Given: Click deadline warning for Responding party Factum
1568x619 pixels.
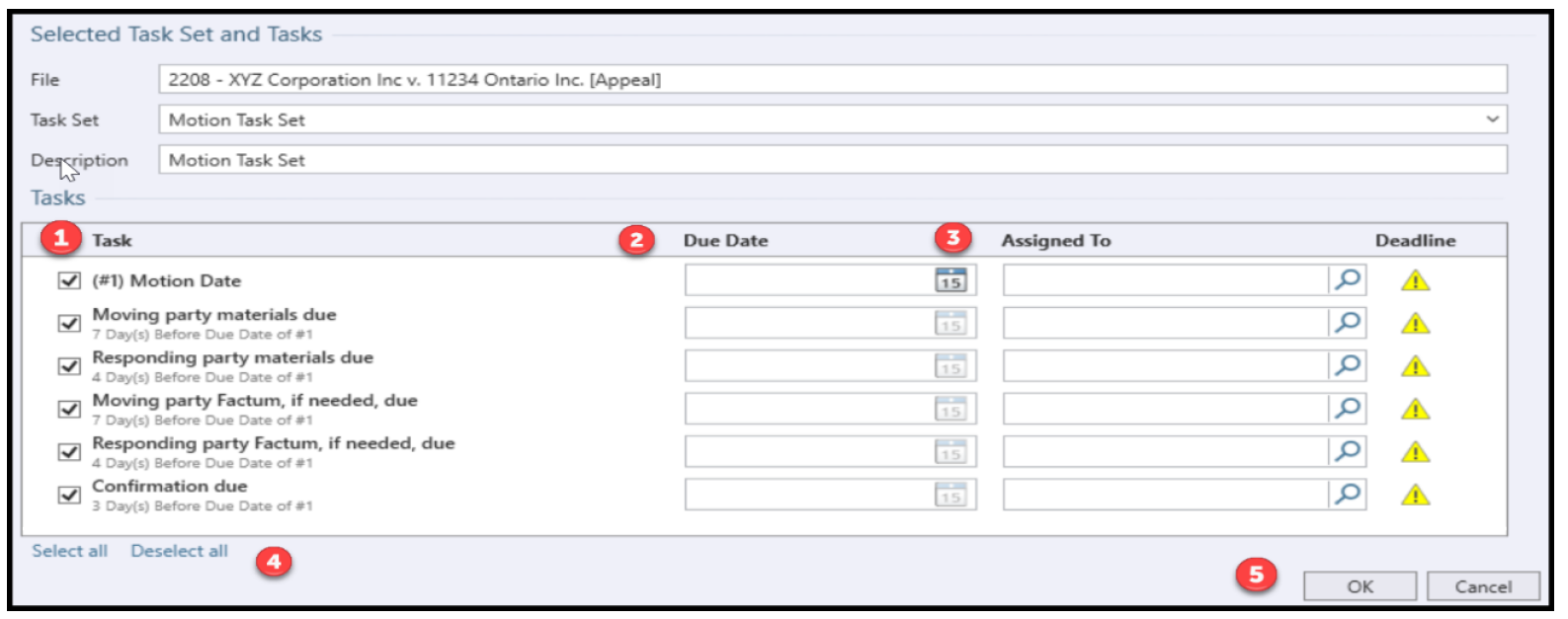Looking at the screenshot, I should click(1415, 453).
